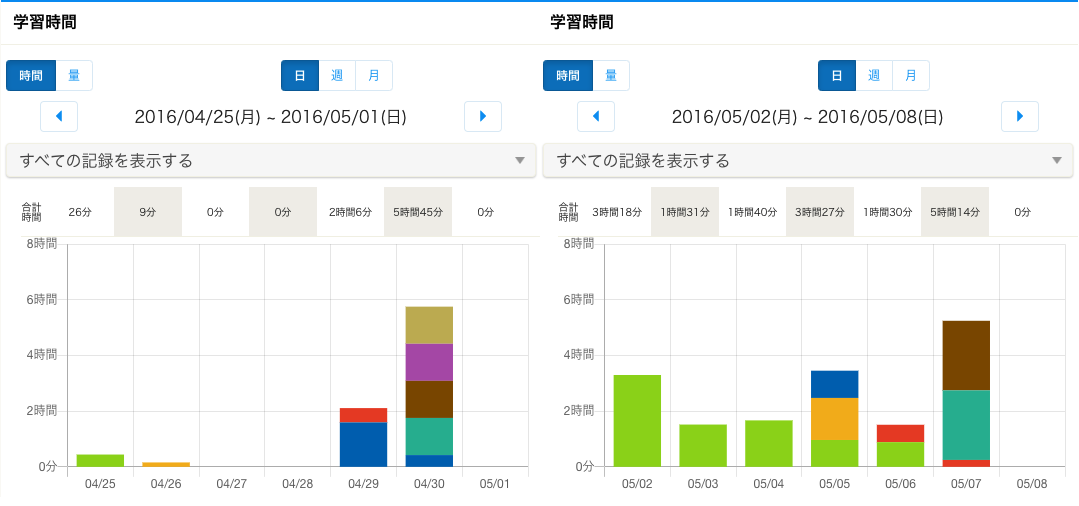Select 日 tab in right panel

click(x=837, y=76)
